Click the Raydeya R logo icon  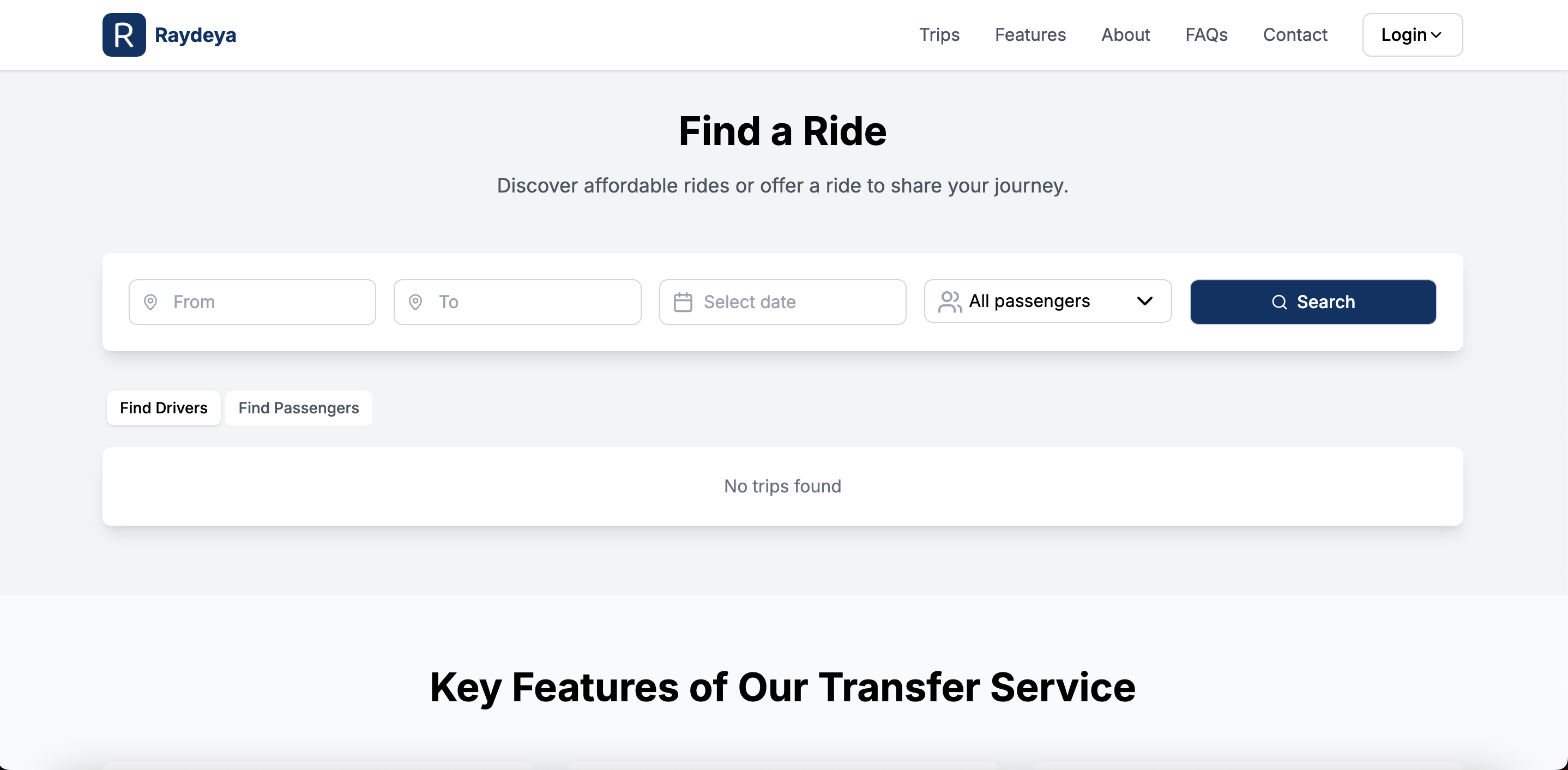(124, 35)
